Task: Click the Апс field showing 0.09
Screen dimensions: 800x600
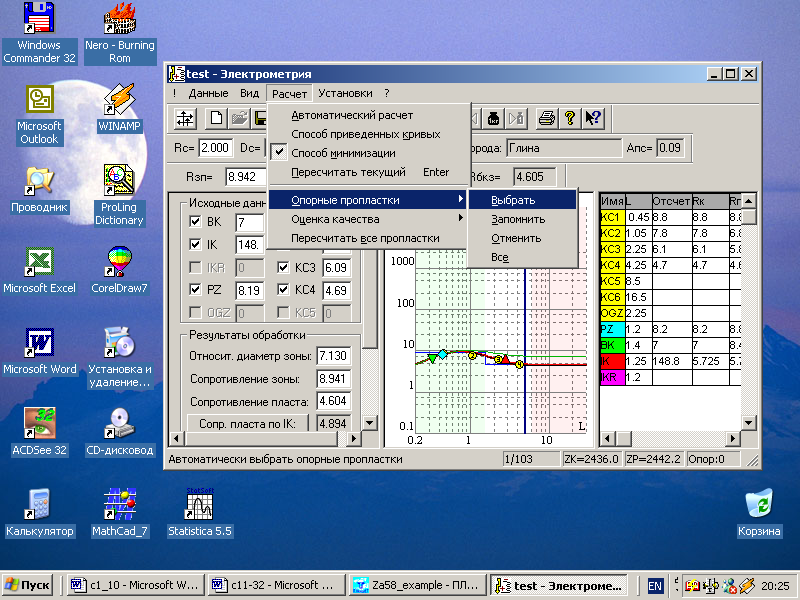Action: [669, 148]
